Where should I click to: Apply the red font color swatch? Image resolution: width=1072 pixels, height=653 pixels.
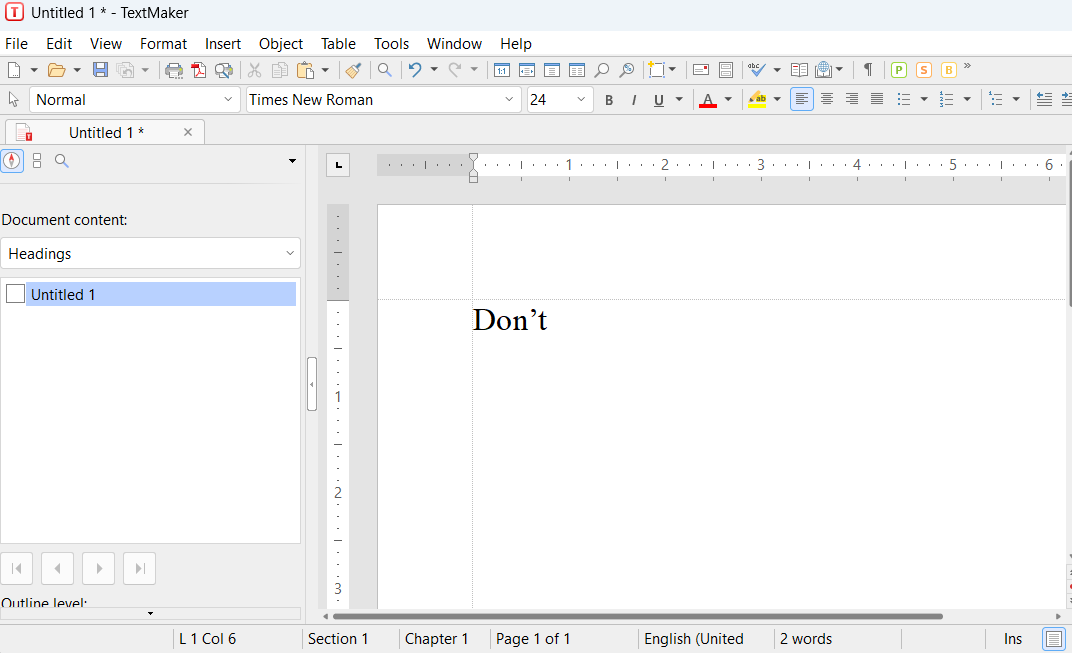click(x=708, y=100)
